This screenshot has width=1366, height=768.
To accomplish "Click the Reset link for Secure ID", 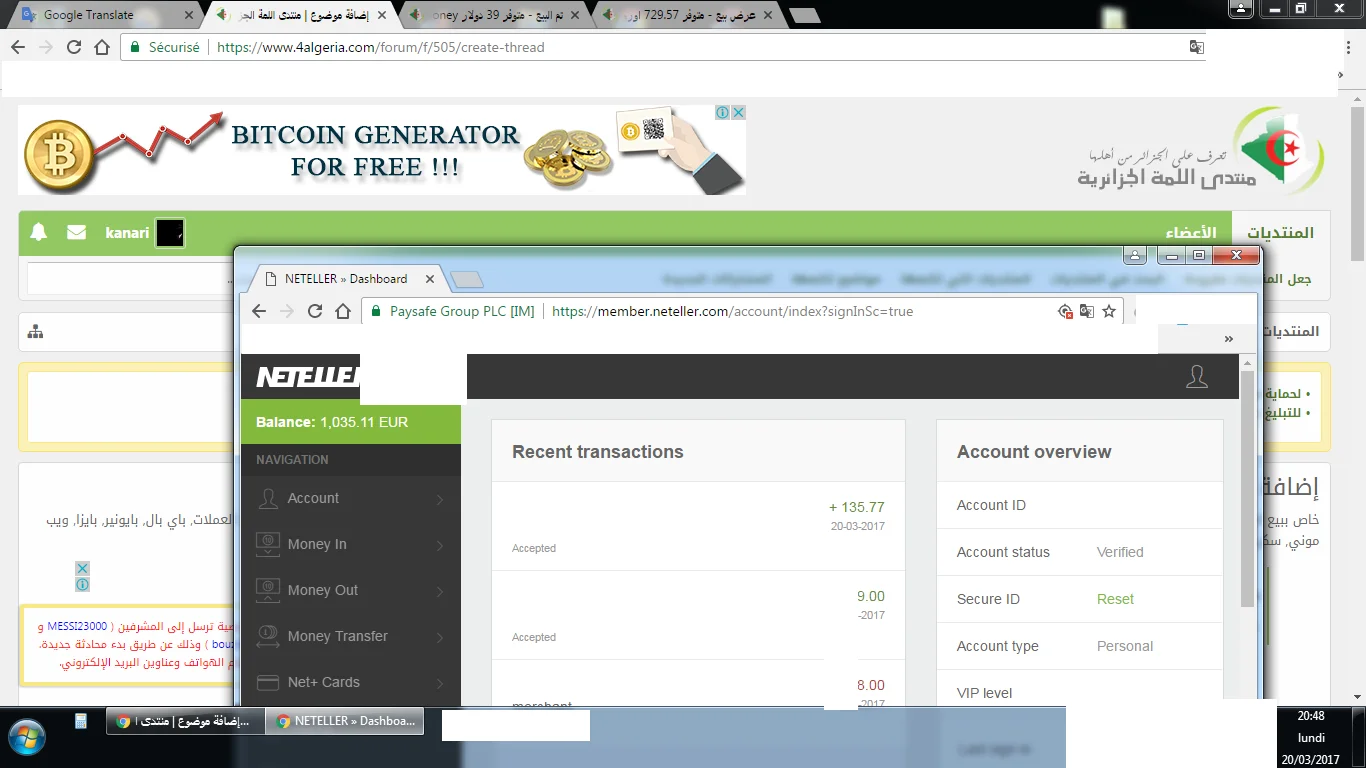I will pos(1115,599).
